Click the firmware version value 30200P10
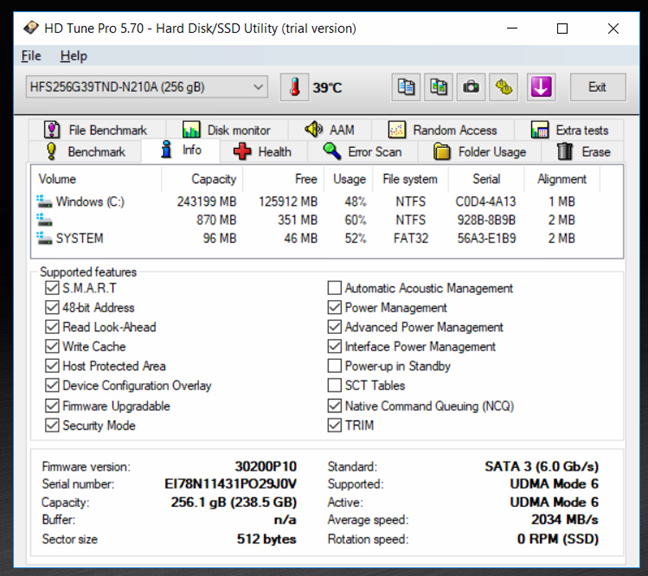The height and width of the screenshot is (576, 648). coord(266,466)
